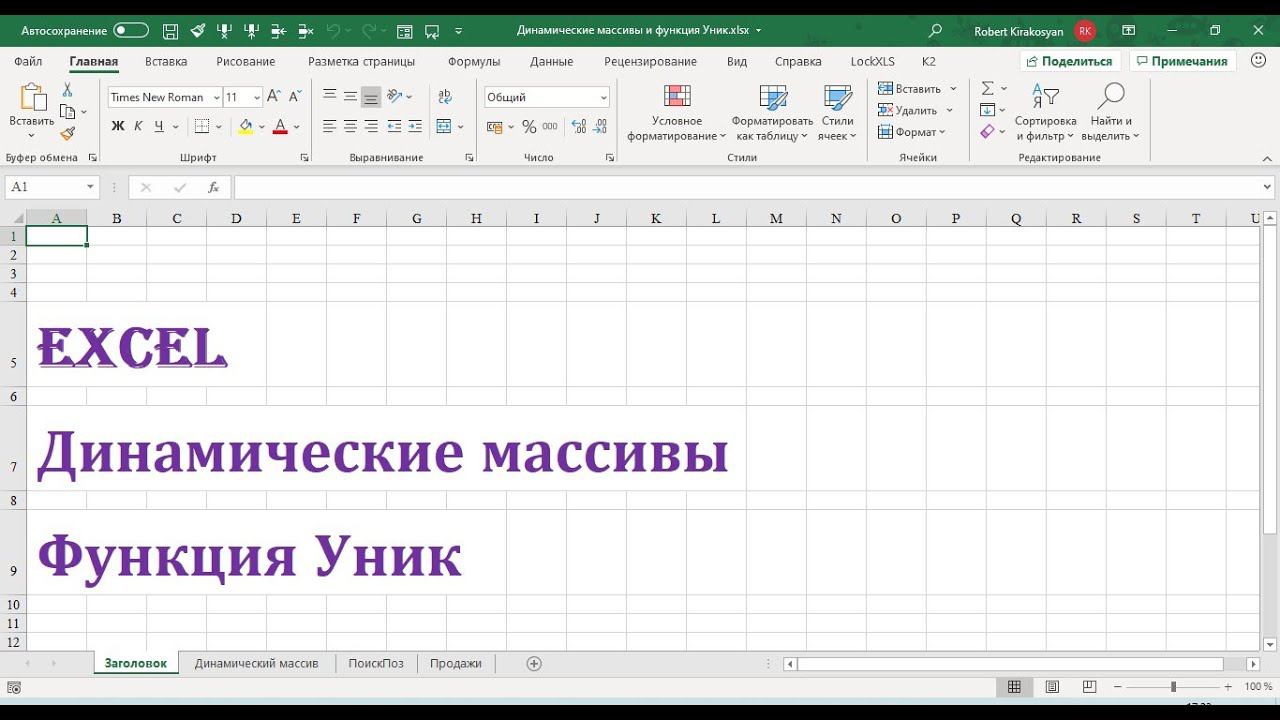The image size is (1280, 720).
Task: Increase font size with the larger A icon
Action: coord(273,97)
